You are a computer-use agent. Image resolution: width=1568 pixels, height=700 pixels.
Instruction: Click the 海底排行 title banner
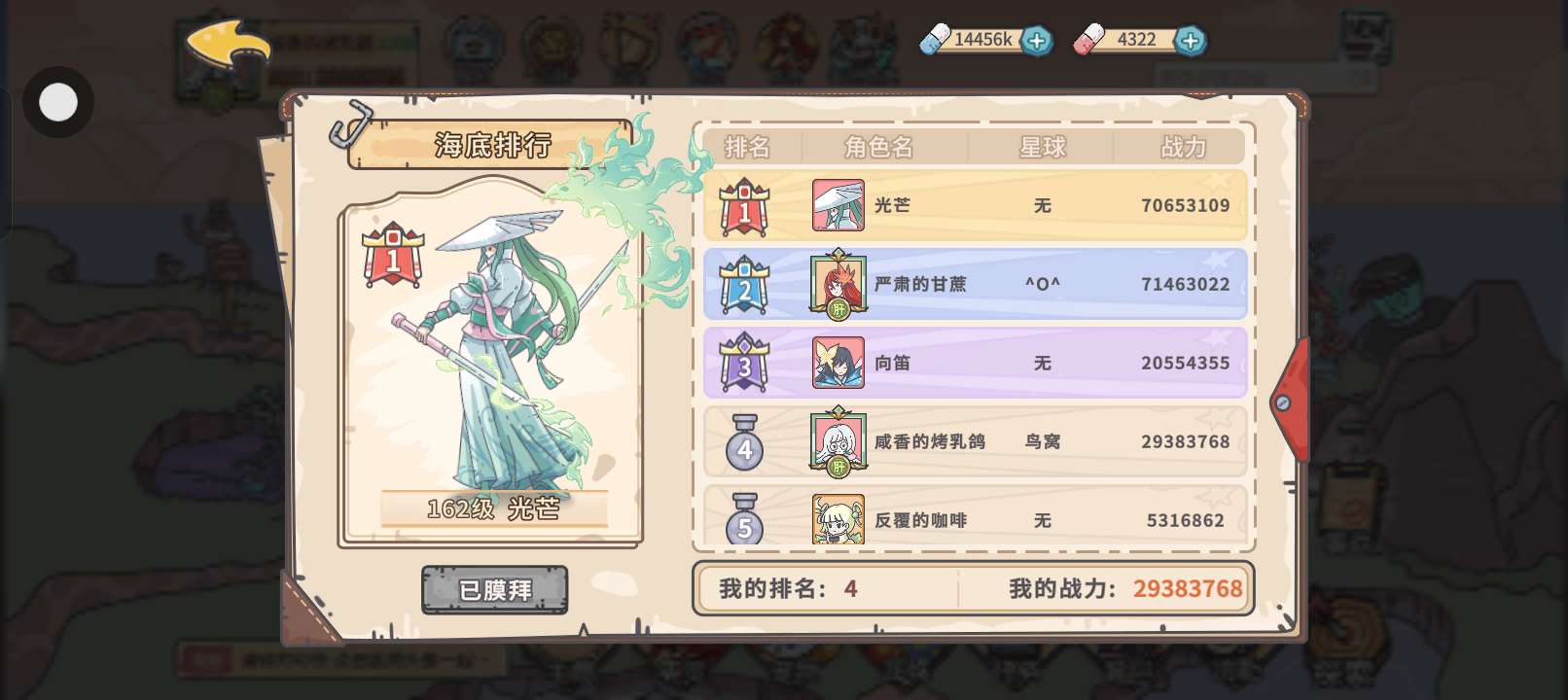tap(492, 145)
